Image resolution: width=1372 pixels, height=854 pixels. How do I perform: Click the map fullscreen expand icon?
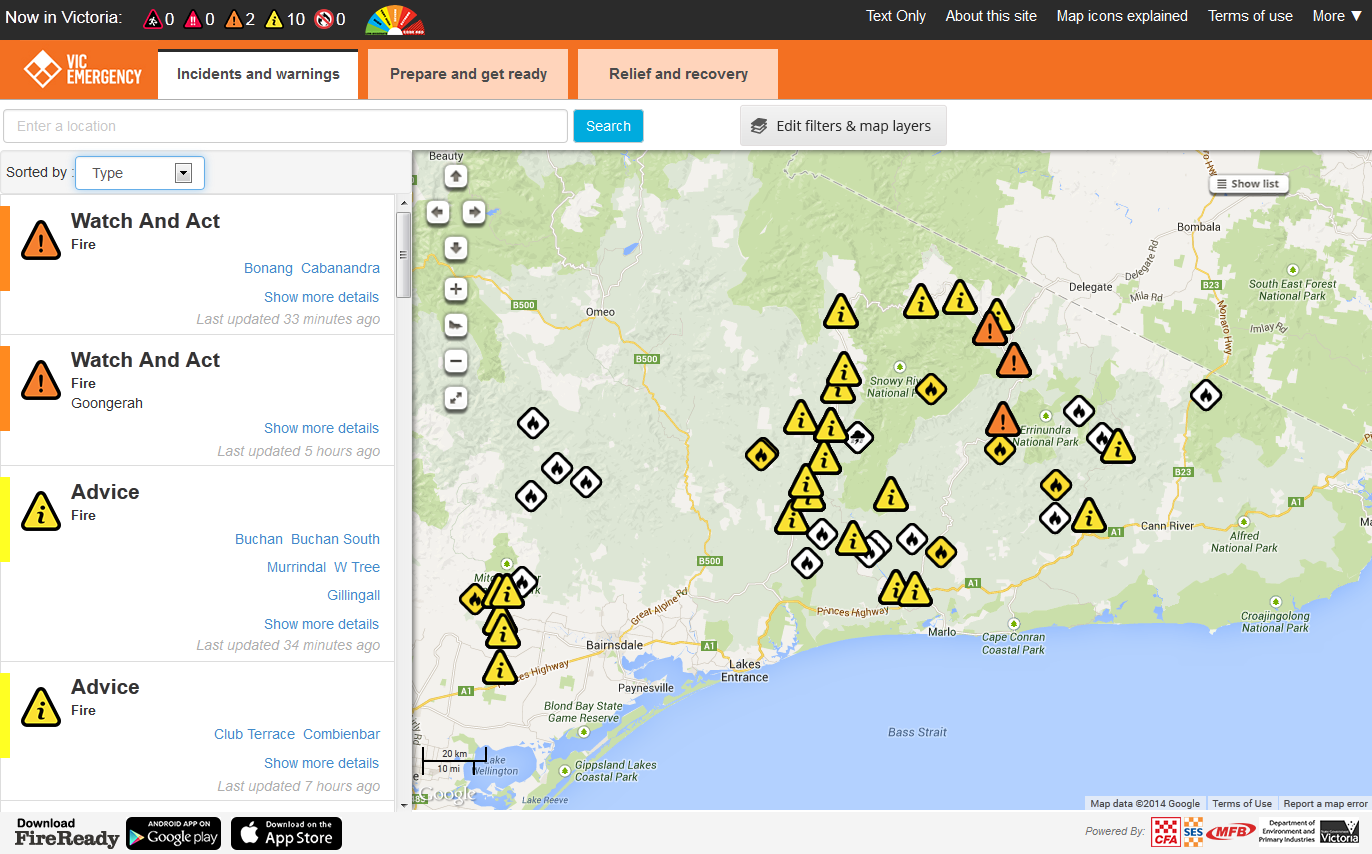click(x=456, y=398)
